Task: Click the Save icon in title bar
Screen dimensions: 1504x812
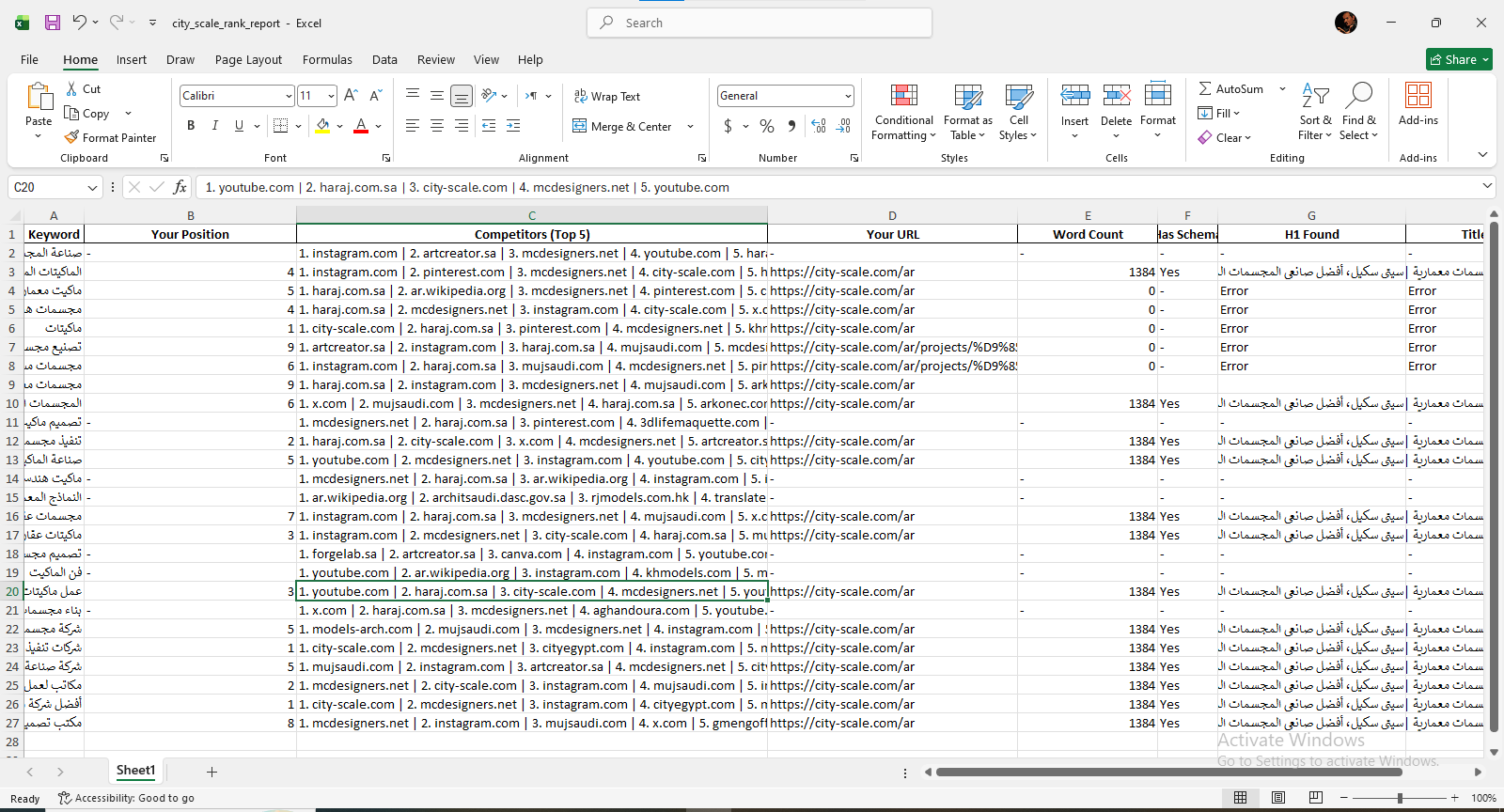Action: point(53,23)
